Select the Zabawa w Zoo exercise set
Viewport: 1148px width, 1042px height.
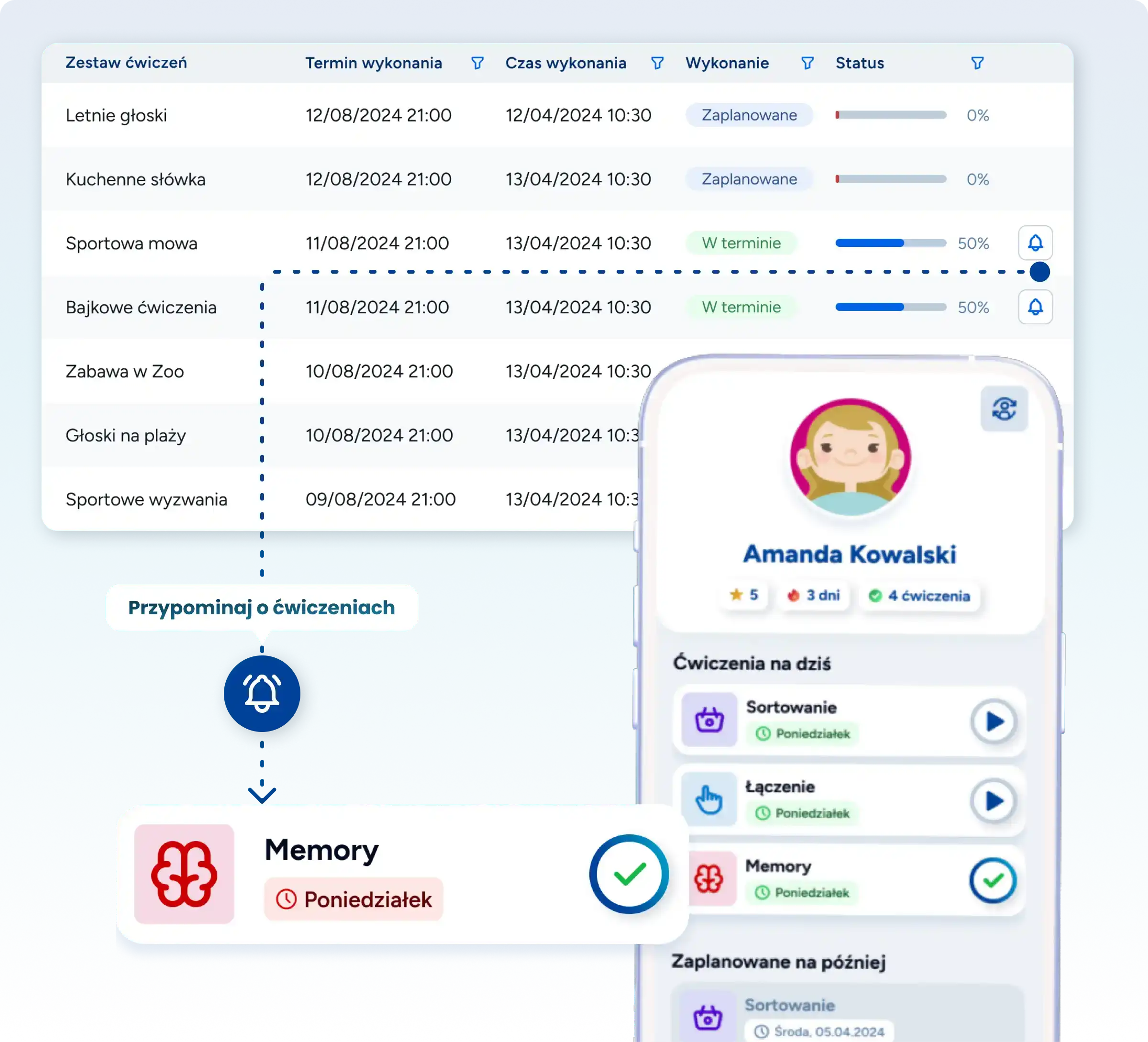pyautogui.click(x=125, y=371)
